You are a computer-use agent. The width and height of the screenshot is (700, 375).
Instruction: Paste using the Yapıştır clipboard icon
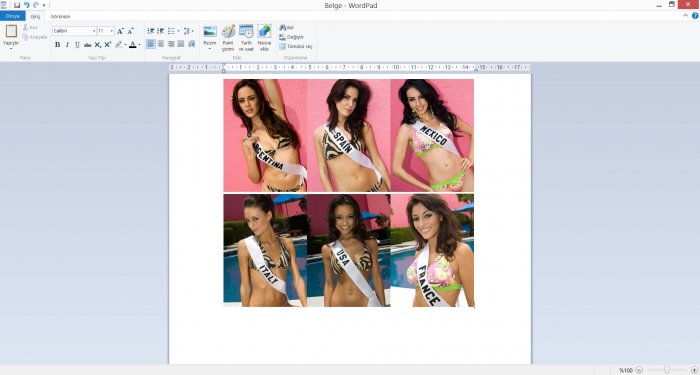pyautogui.click(x=11, y=31)
